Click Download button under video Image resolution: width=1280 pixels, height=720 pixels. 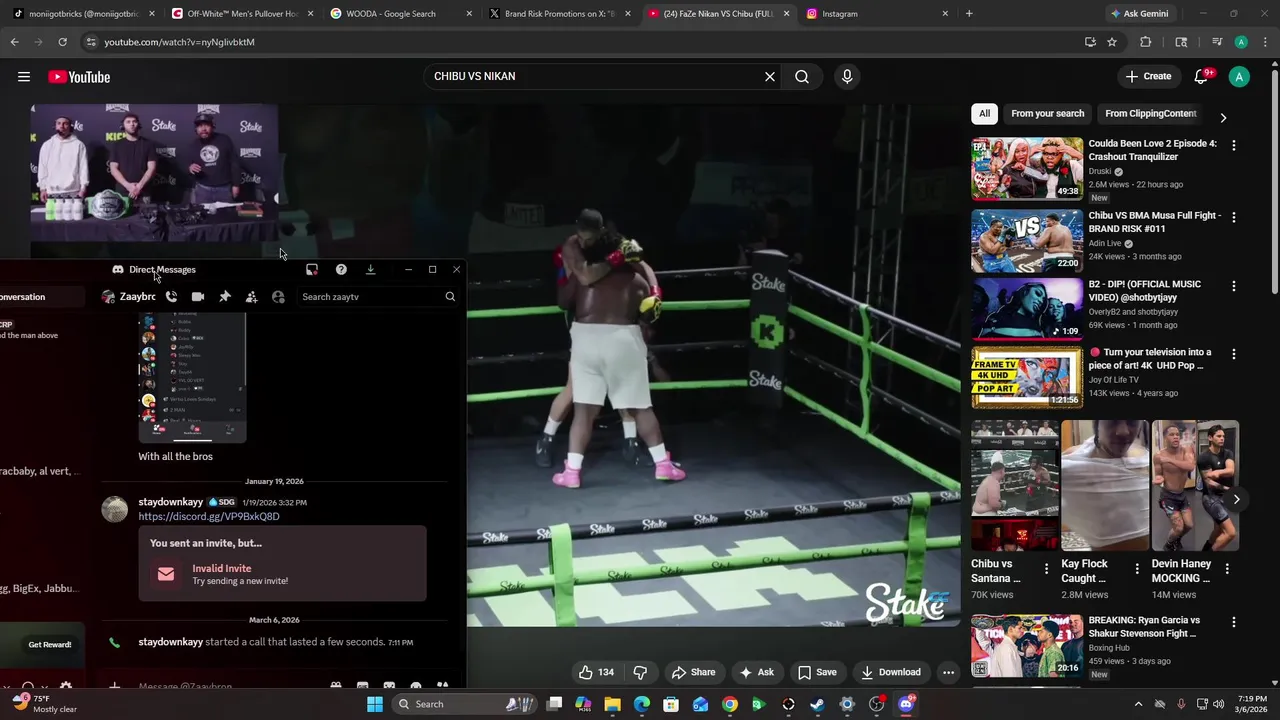click(x=891, y=672)
